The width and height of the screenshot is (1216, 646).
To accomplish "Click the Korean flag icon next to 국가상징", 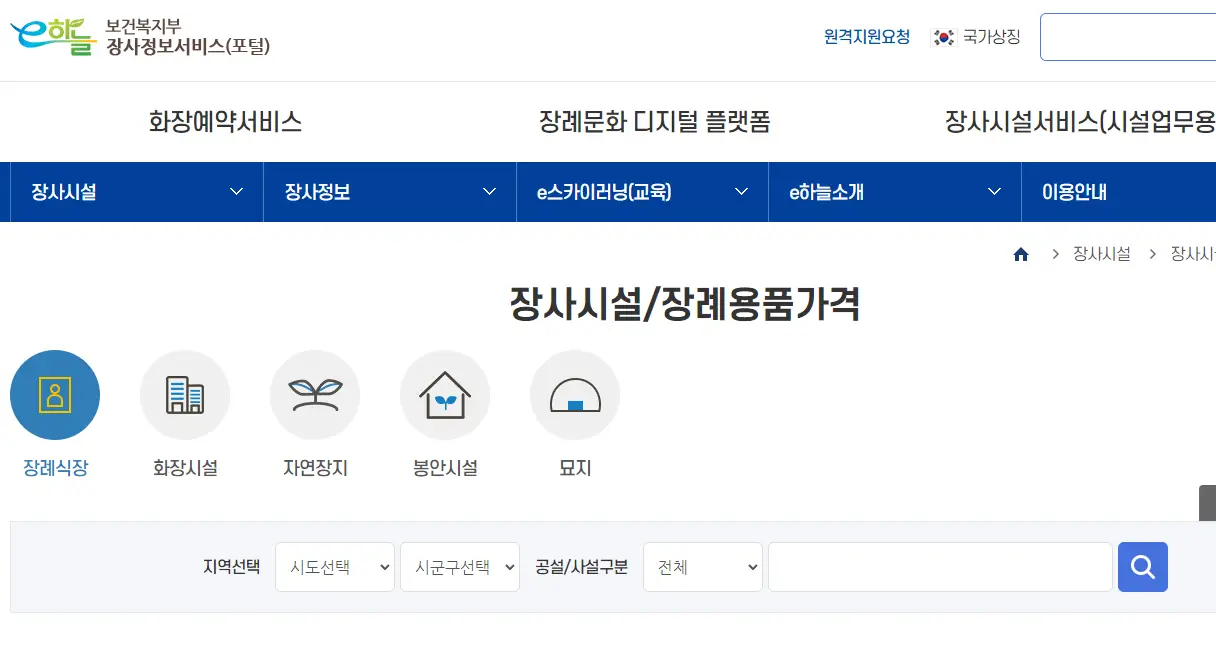I will point(941,36).
